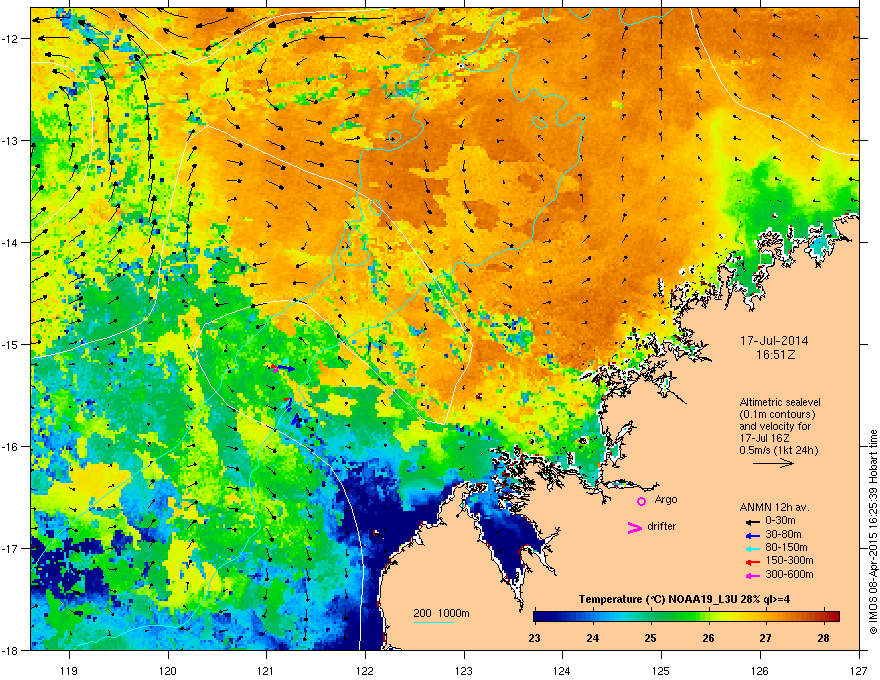Click latitude axis label -16
The width and height of the screenshot is (880, 680).
pyautogui.click(x=10, y=447)
